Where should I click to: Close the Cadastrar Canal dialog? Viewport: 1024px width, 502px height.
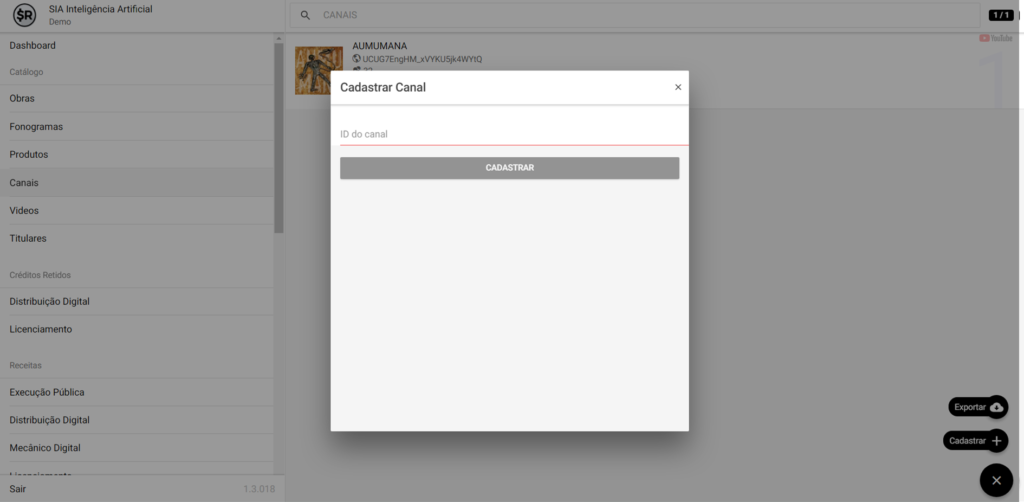click(678, 87)
